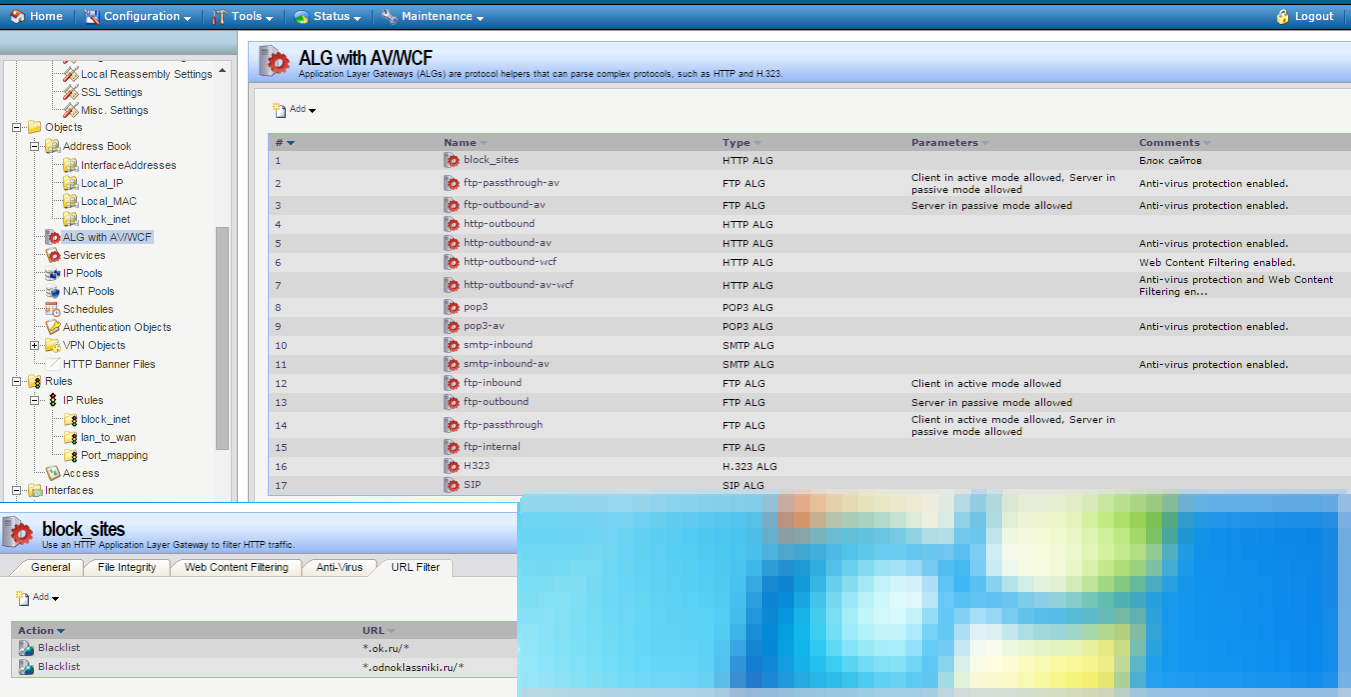Collapse the IP Rules tree node

pyautogui.click(x=35, y=400)
